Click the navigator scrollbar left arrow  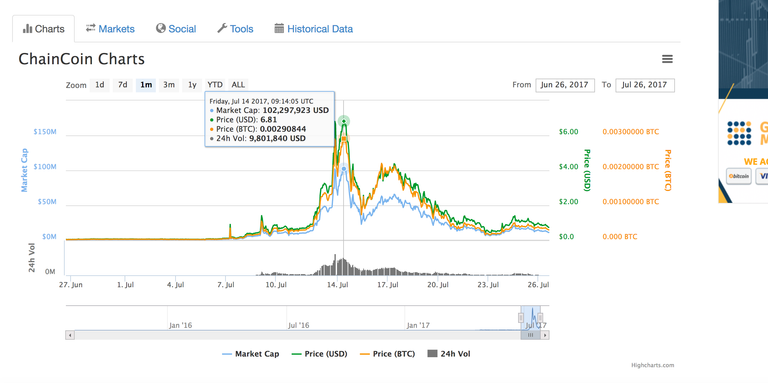click(x=70, y=335)
